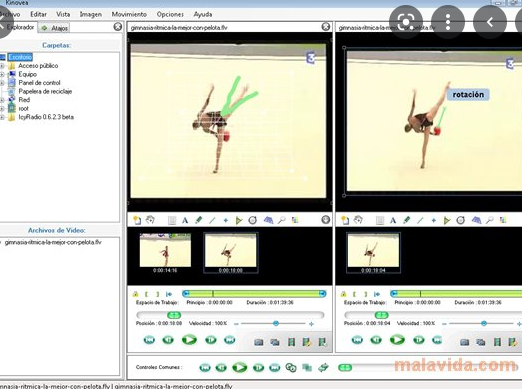Expand the IcyRadio 0.6.2.3 beta folder
Image resolution: width=522 pixels, height=389 pixels.
2,117
